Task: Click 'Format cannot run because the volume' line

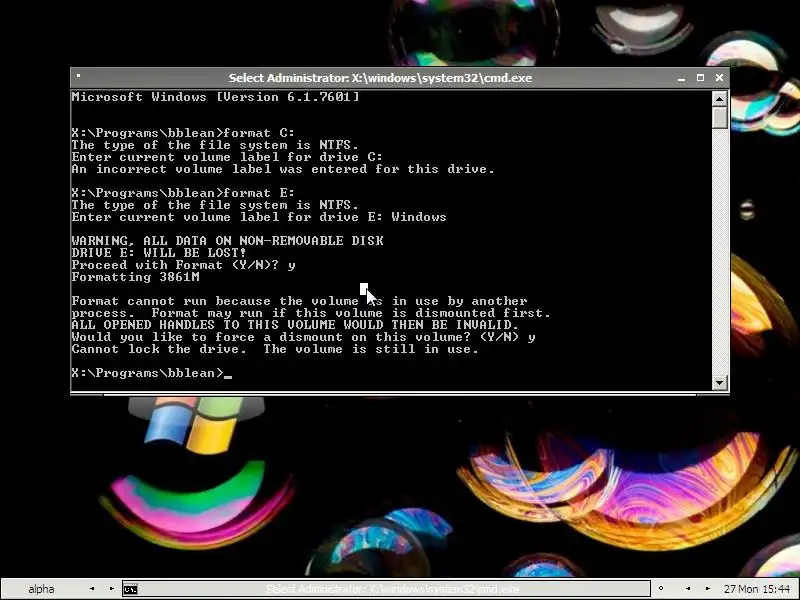Action: point(299,301)
